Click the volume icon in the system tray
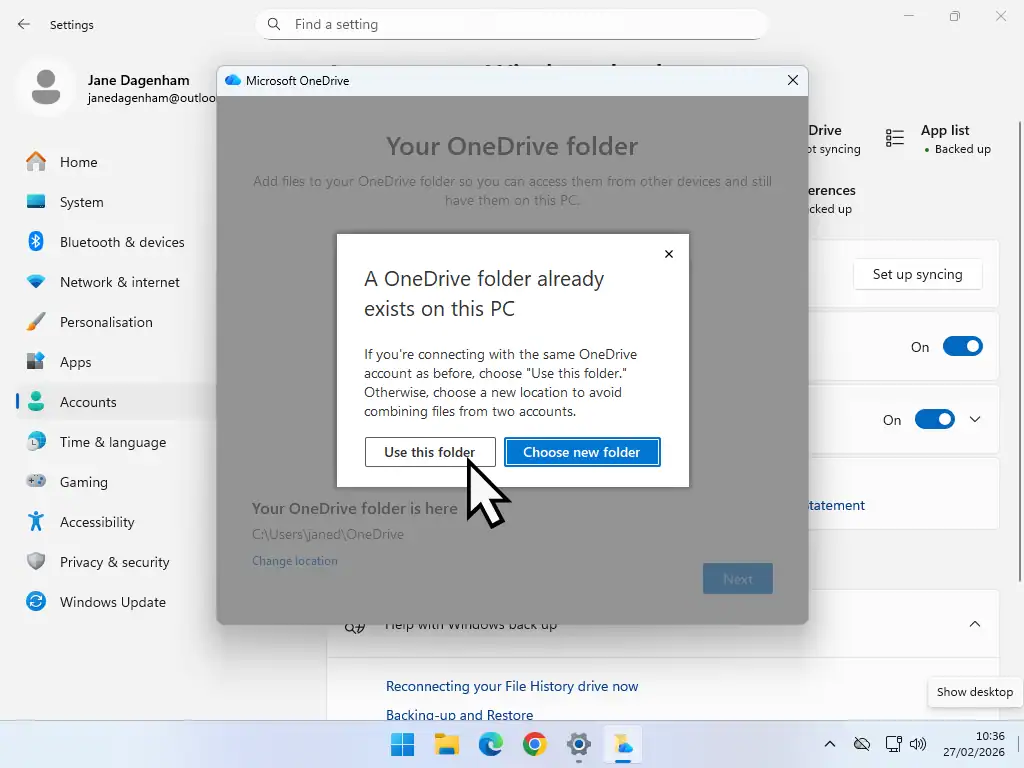This screenshot has width=1024, height=768. point(918,744)
